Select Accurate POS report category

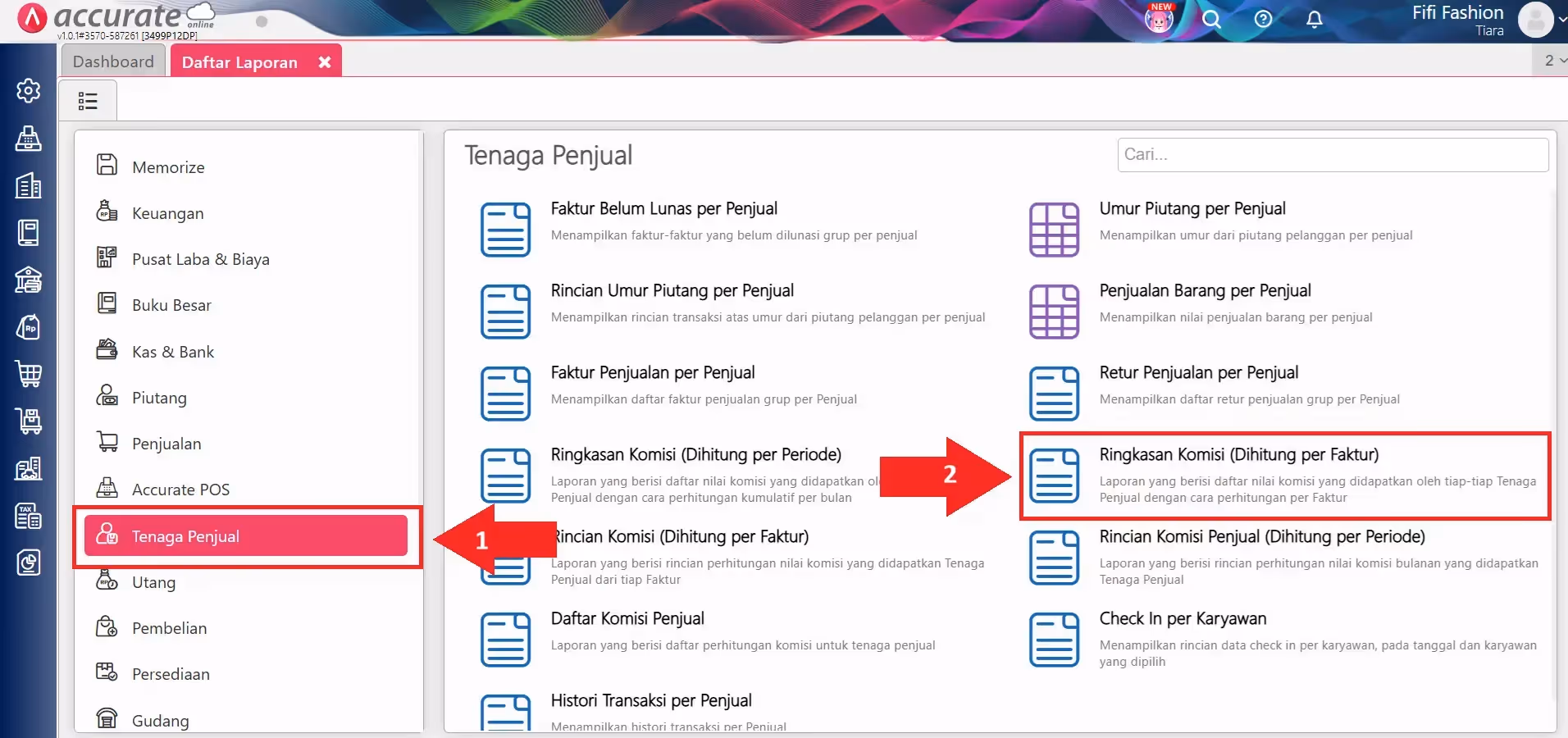246,490
